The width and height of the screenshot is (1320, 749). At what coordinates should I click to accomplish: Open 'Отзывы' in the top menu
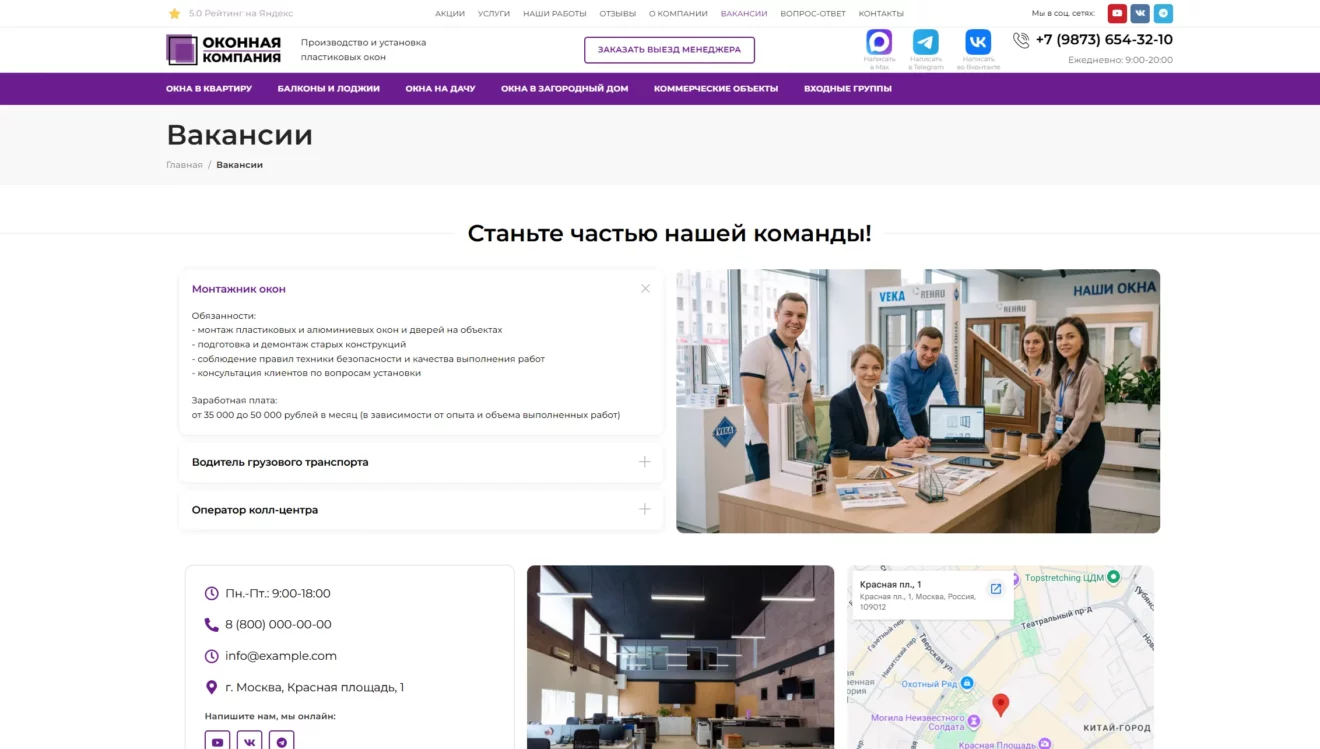[x=618, y=14]
